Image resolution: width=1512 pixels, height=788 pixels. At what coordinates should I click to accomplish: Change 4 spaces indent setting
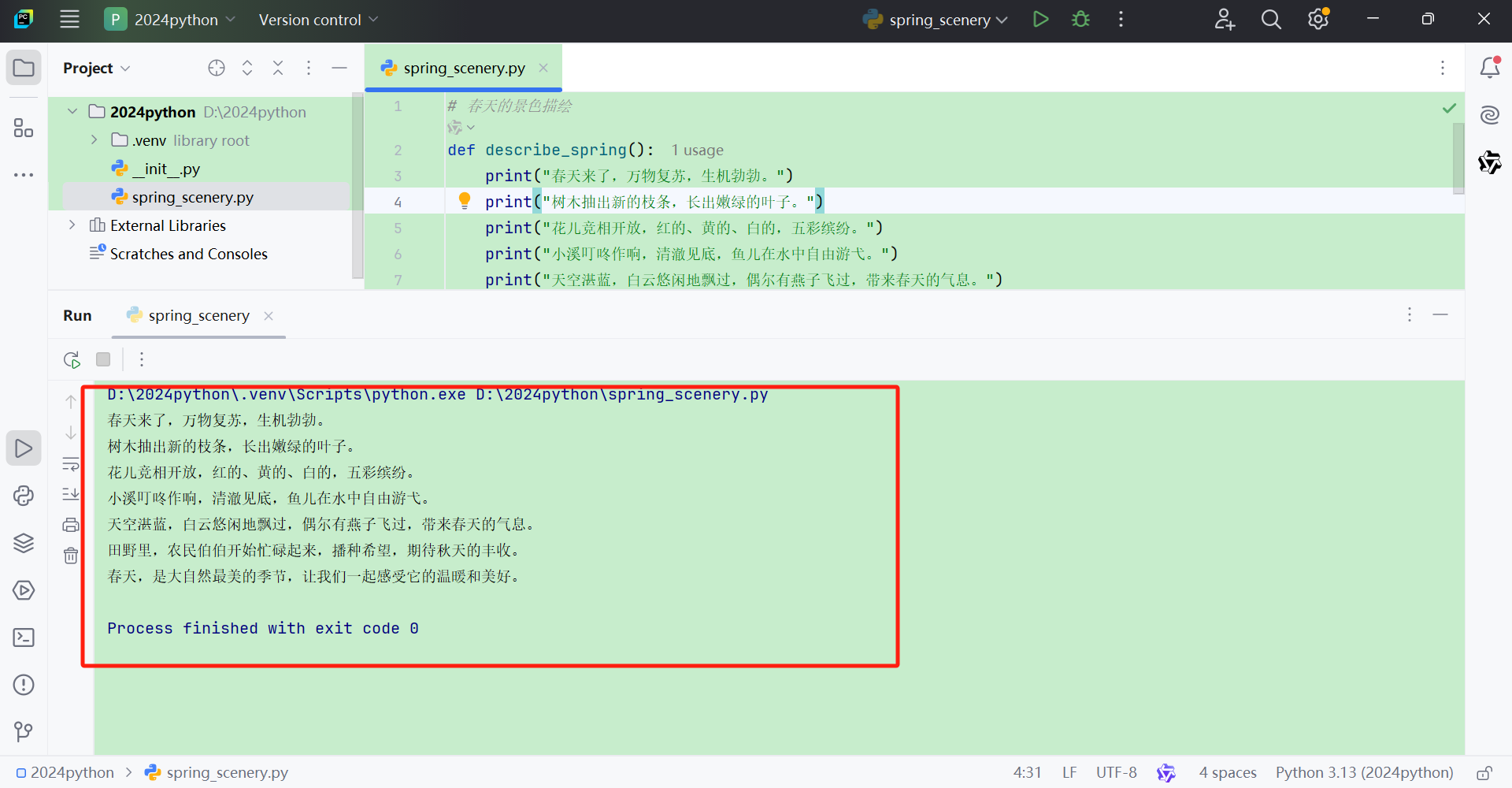[1228, 772]
